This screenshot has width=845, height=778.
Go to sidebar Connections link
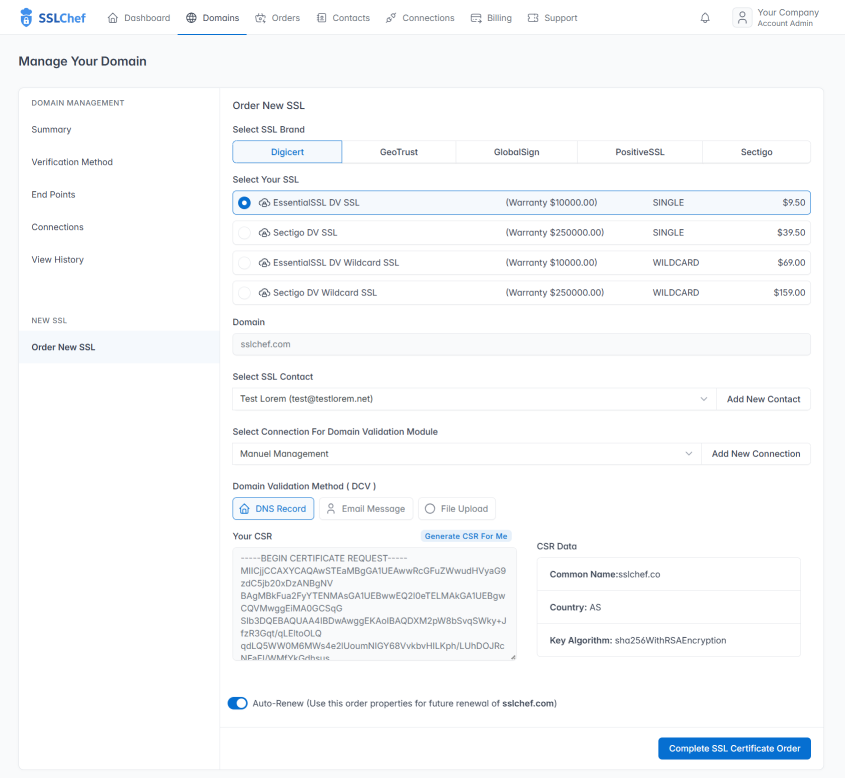click(57, 227)
